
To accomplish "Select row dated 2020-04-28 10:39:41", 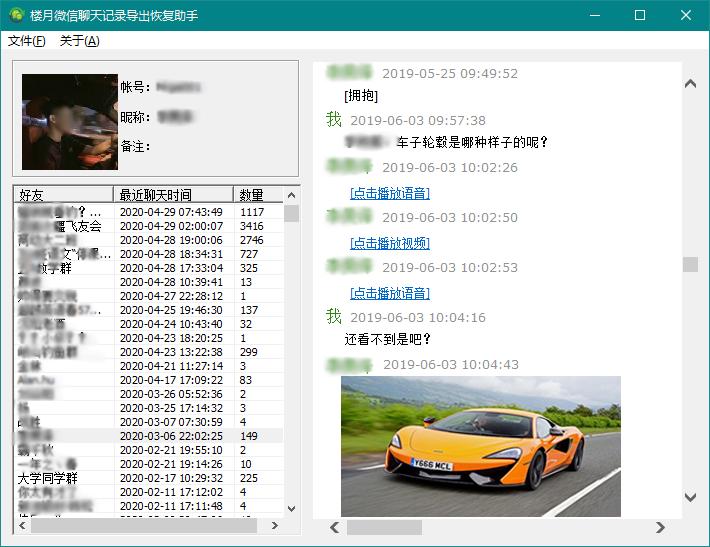I will tap(149, 282).
